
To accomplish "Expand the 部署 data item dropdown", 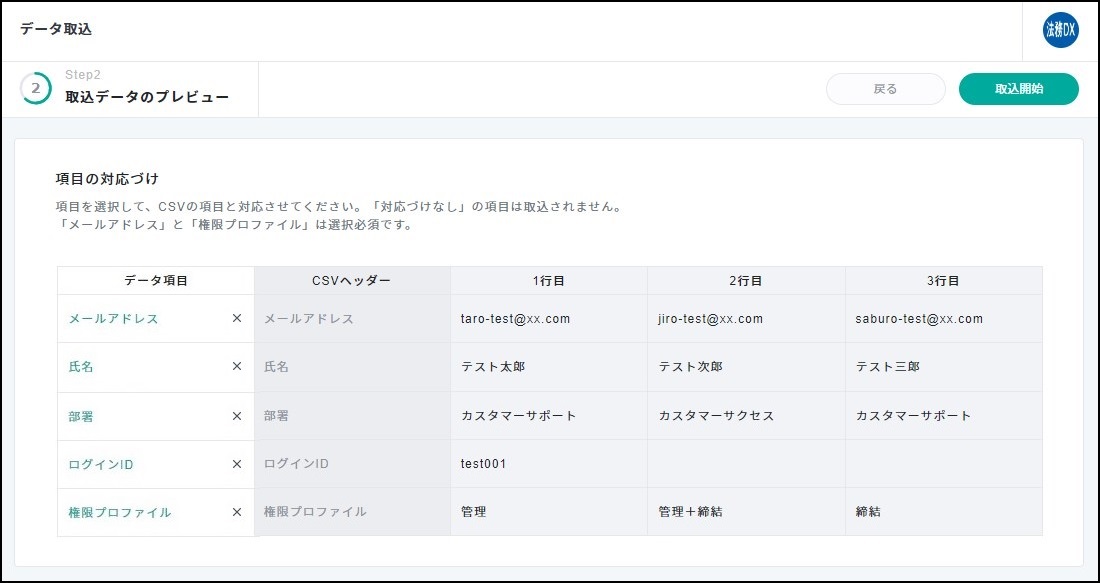I will (140, 416).
